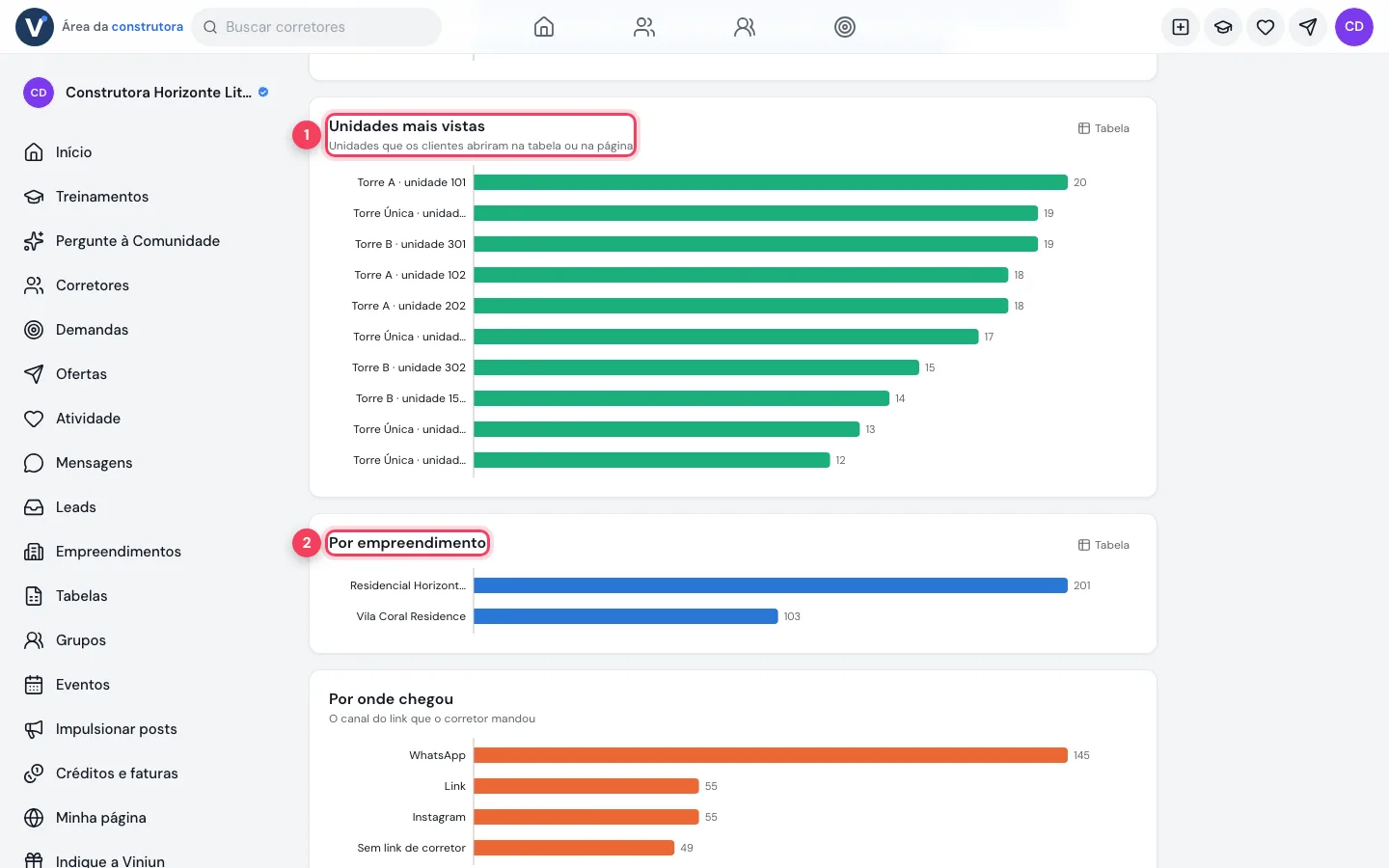The width and height of the screenshot is (1389, 868).
Task: Click the 'Sem link de corretor' label
Action: pyautogui.click(x=411, y=848)
